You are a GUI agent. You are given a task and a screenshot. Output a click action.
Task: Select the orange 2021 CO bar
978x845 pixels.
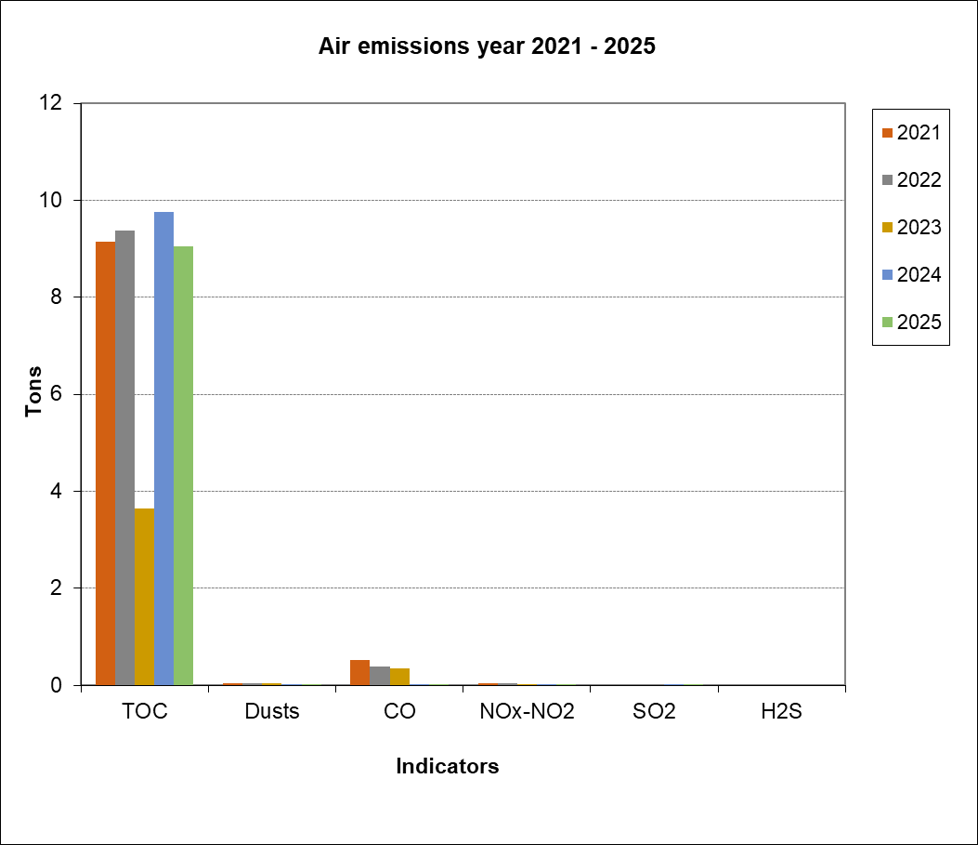click(x=360, y=672)
